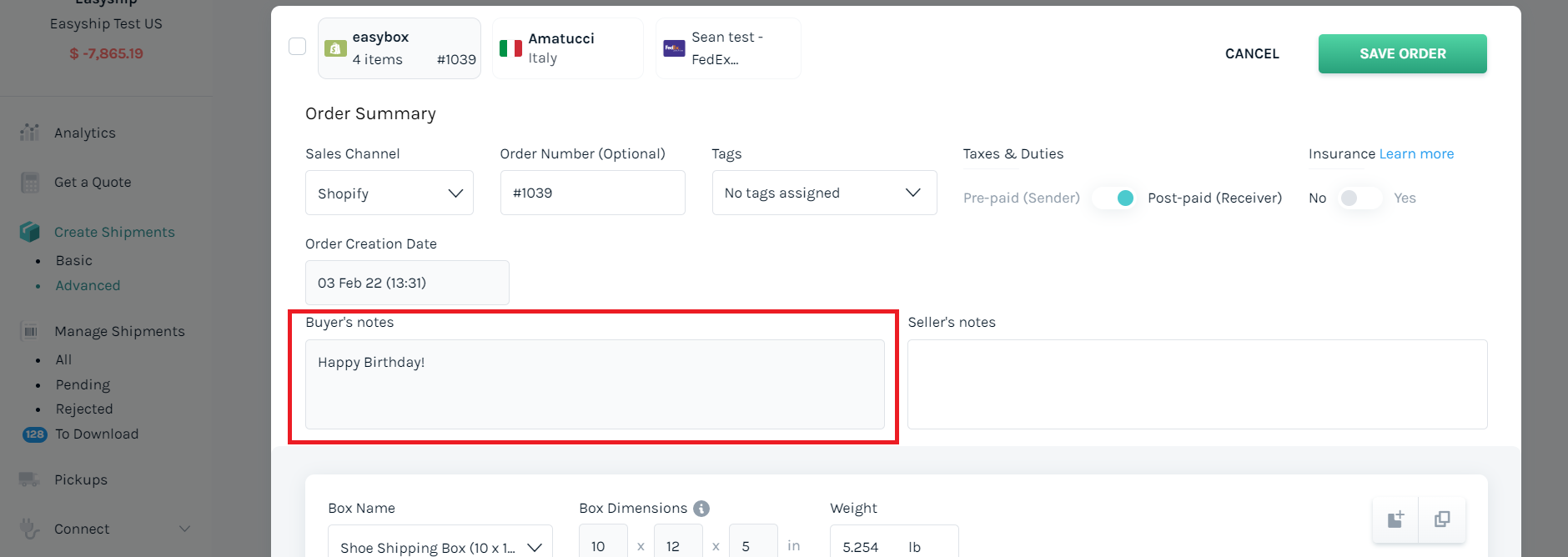Expand the Tags dropdown
This screenshot has height=557, width=1568.
824,193
